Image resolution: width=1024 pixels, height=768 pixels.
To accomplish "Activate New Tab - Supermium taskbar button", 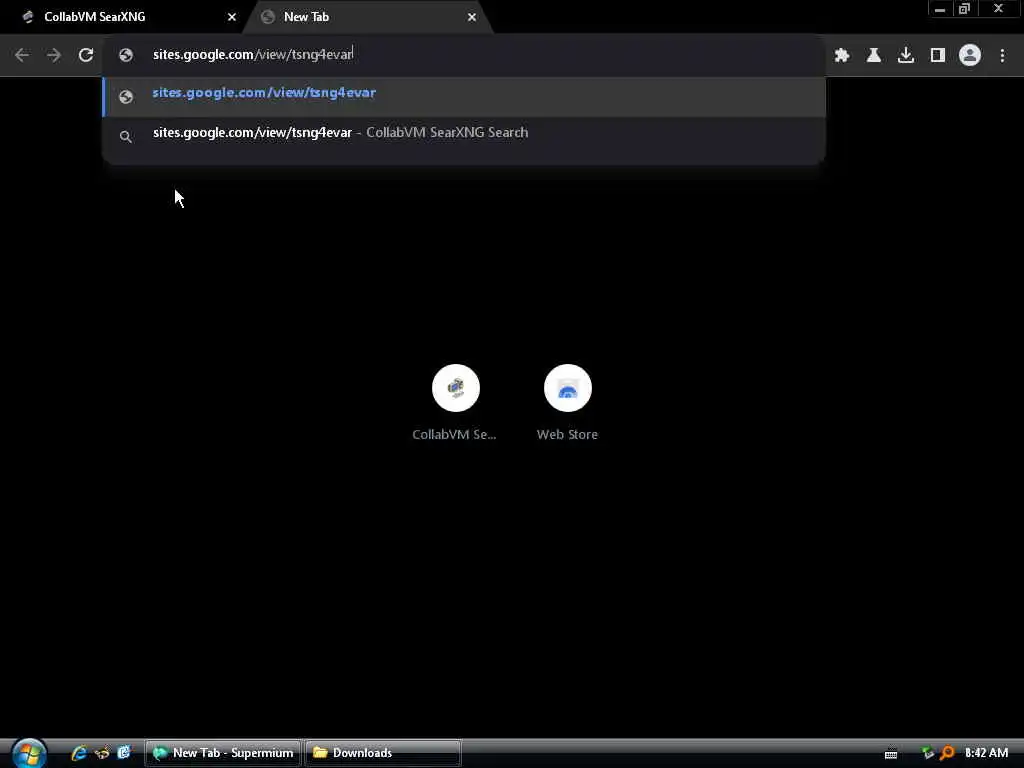I will pos(223,753).
